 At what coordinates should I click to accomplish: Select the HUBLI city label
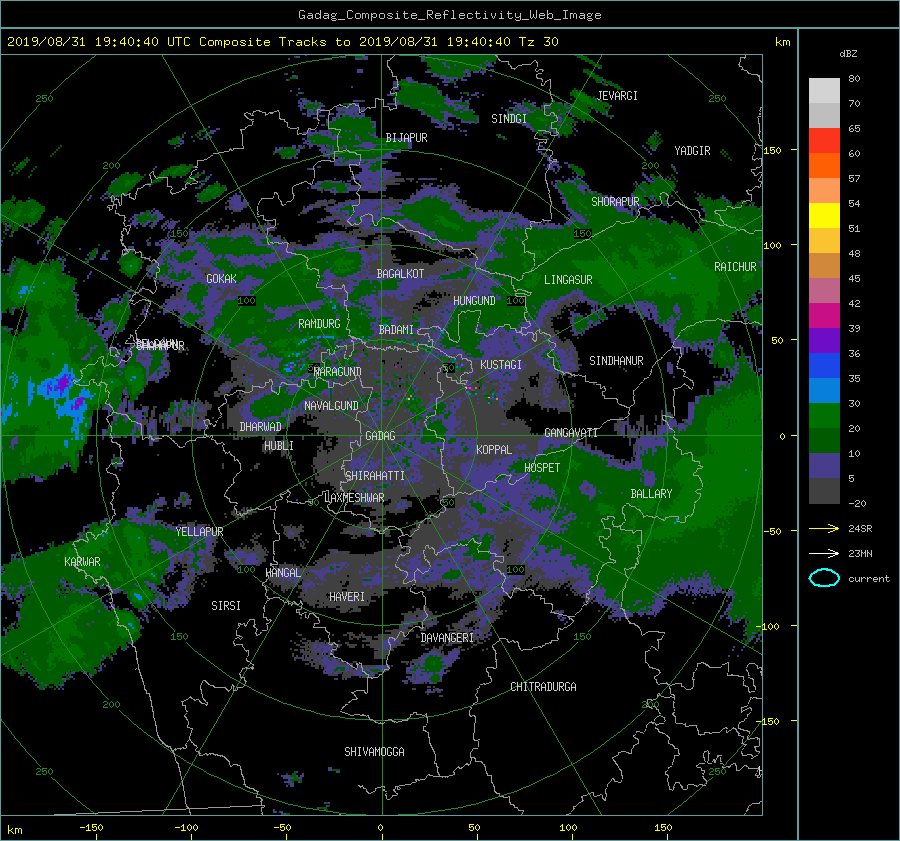coord(279,446)
